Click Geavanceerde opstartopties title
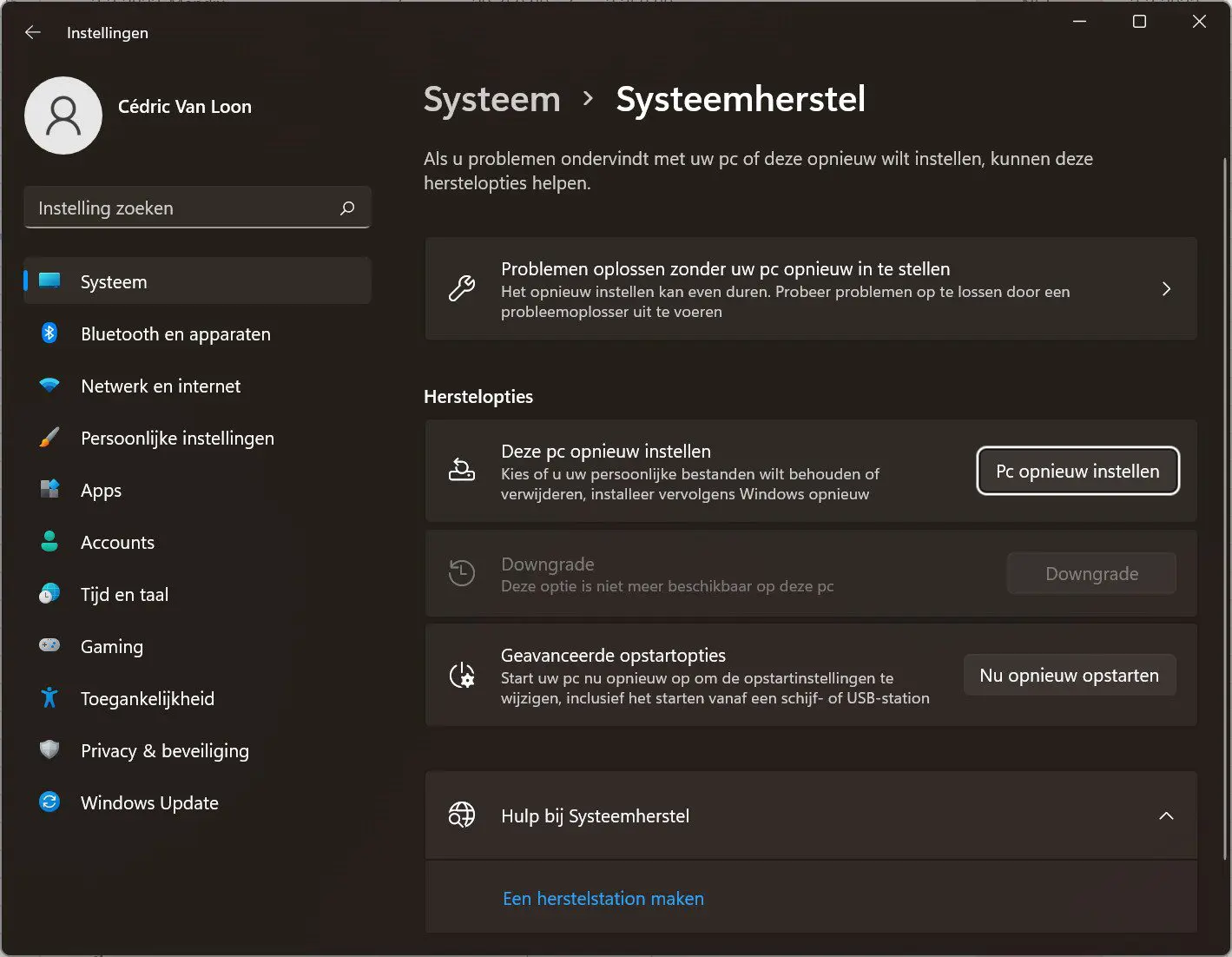 click(613, 655)
